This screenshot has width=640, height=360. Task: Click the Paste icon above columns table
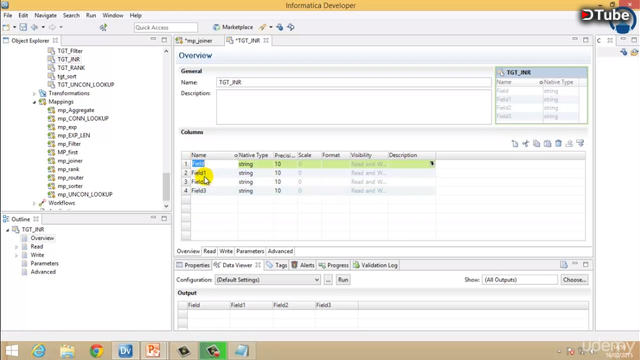[x=547, y=144]
